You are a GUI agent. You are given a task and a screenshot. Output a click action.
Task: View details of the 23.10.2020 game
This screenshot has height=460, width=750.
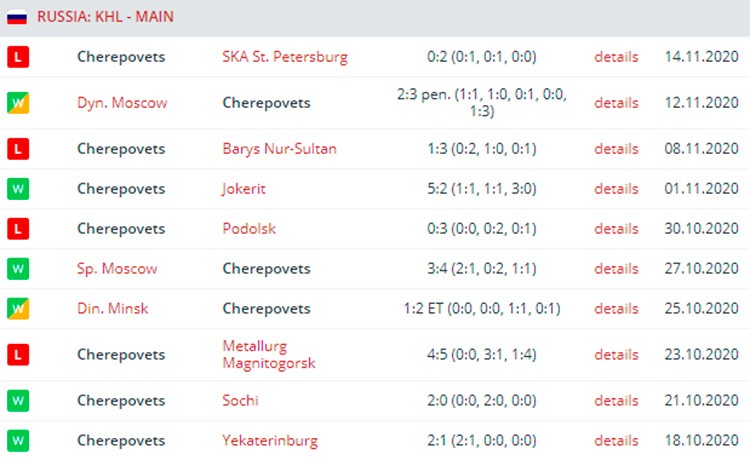(616, 355)
